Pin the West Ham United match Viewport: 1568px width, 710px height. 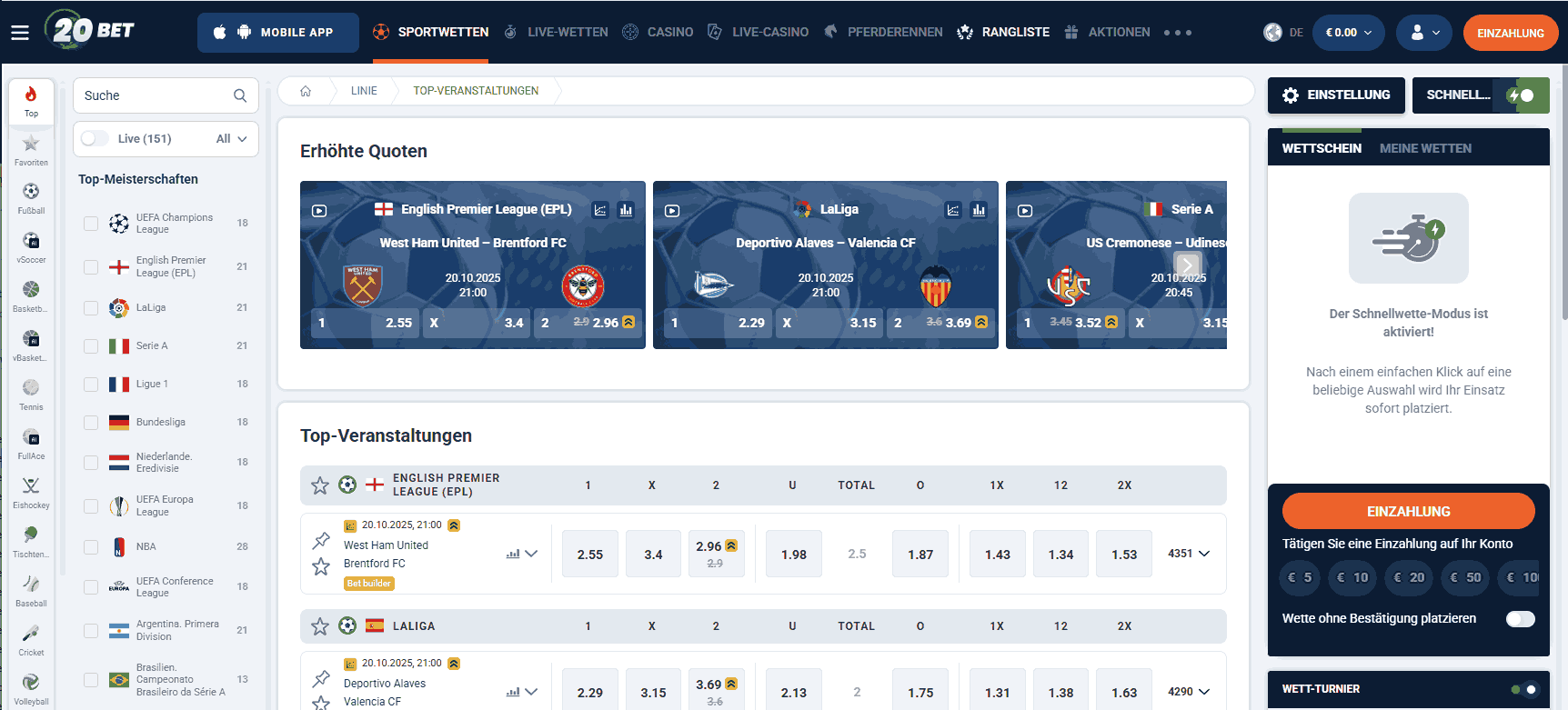321,541
